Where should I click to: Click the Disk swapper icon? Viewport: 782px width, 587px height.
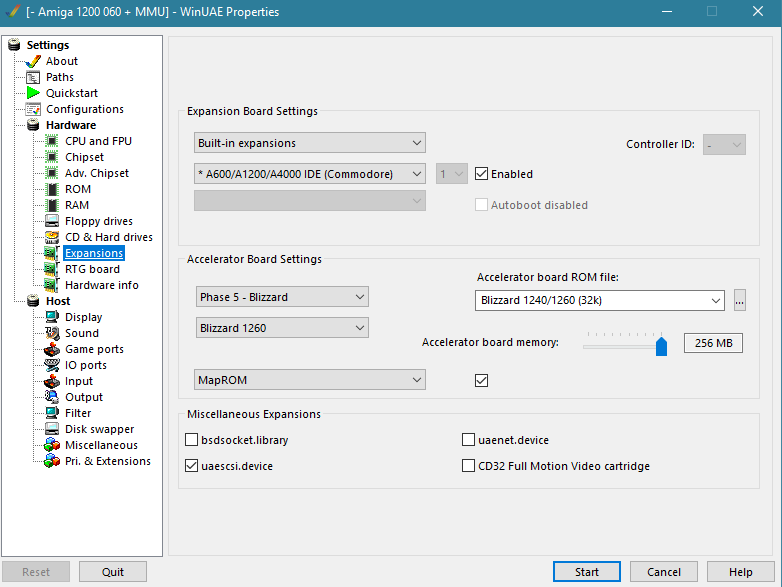pos(52,429)
